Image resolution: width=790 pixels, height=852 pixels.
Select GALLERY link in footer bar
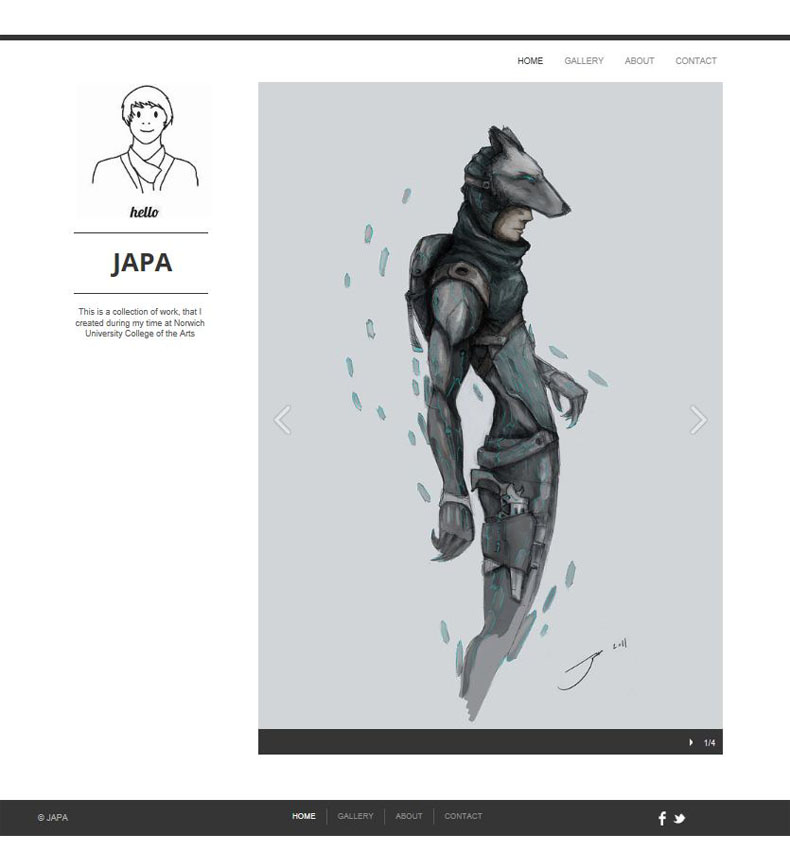click(x=355, y=816)
